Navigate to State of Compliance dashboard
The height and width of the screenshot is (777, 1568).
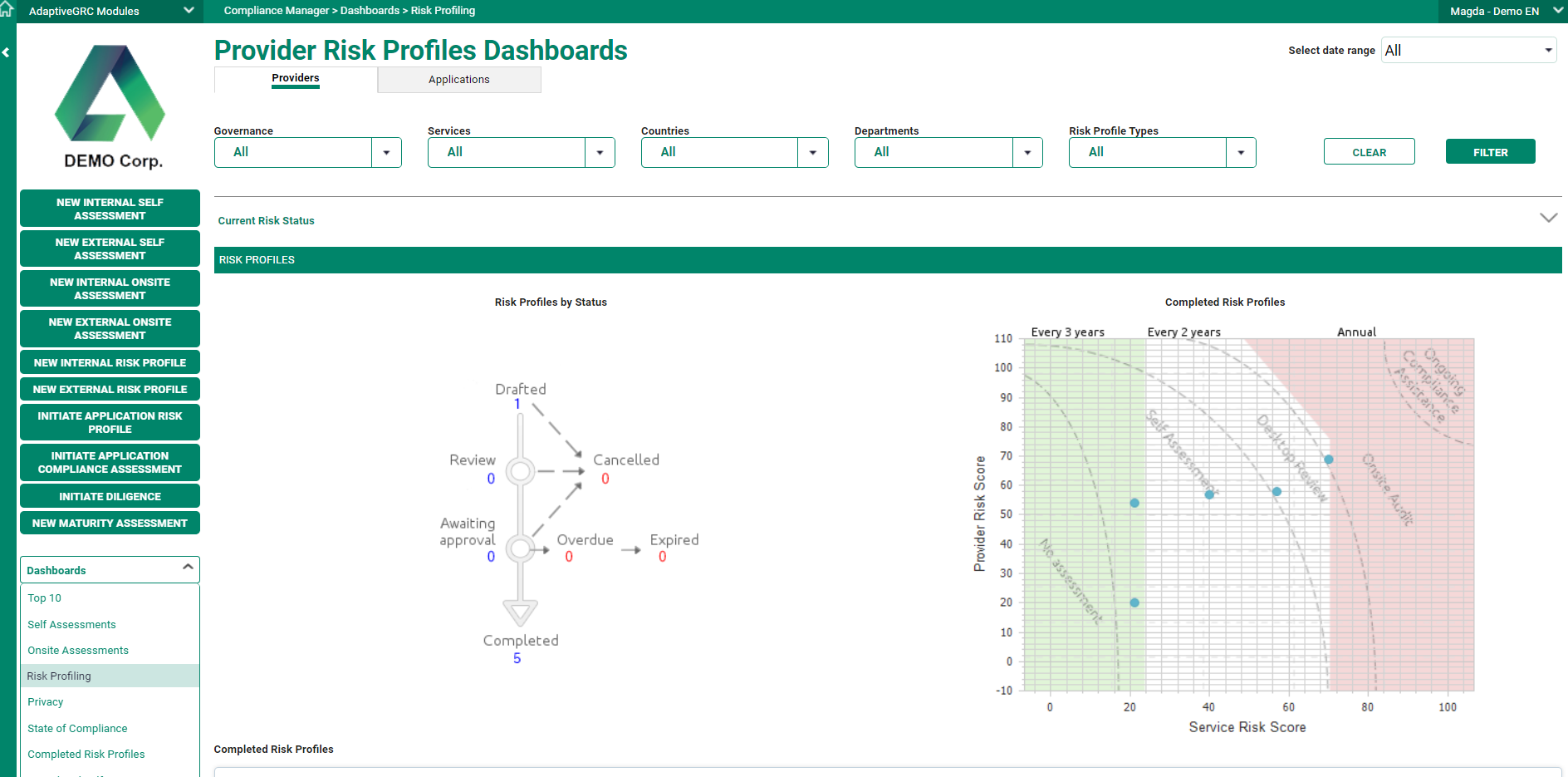point(77,728)
